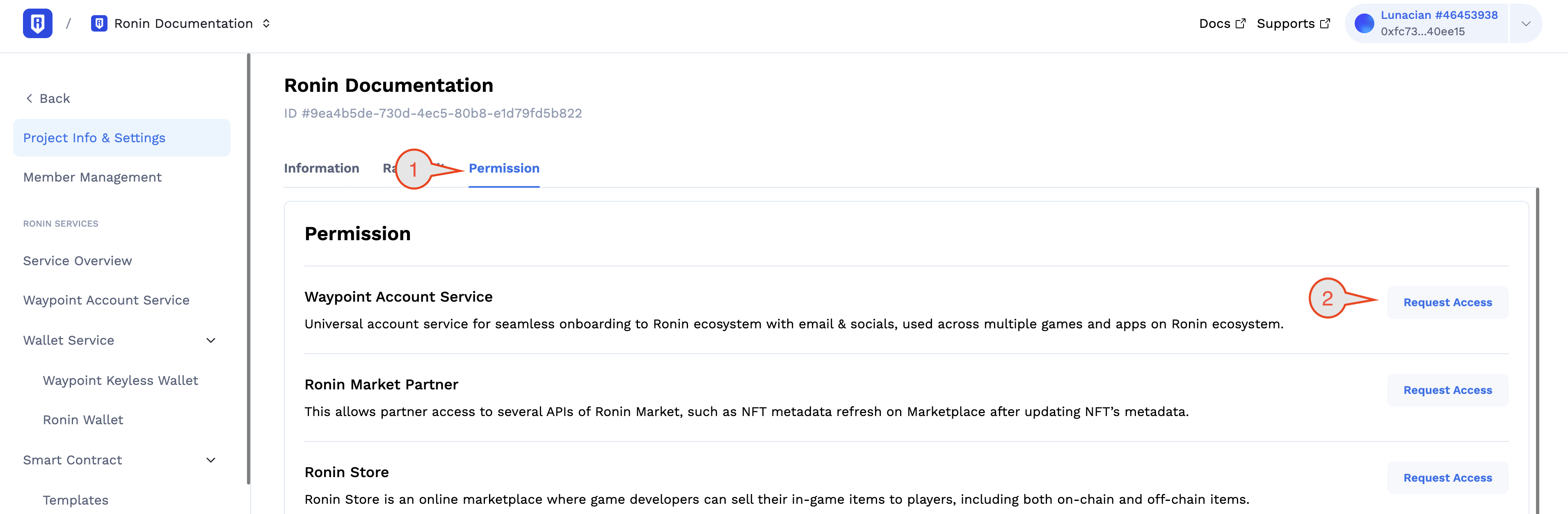Open Waypoint Keyless Wallet item
This screenshot has width=1568, height=514.
(x=121, y=380)
